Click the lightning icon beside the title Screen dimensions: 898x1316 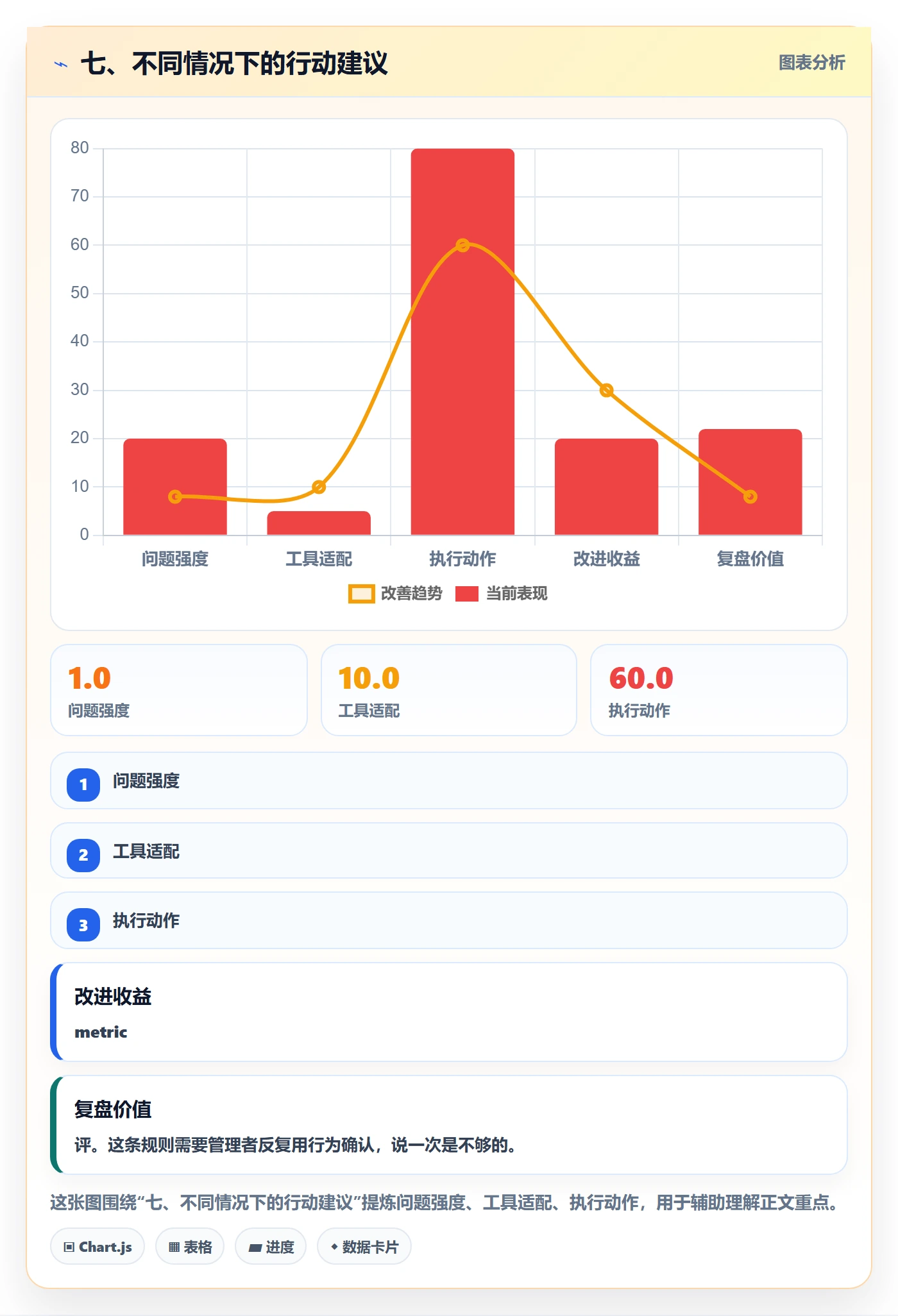coord(61,64)
